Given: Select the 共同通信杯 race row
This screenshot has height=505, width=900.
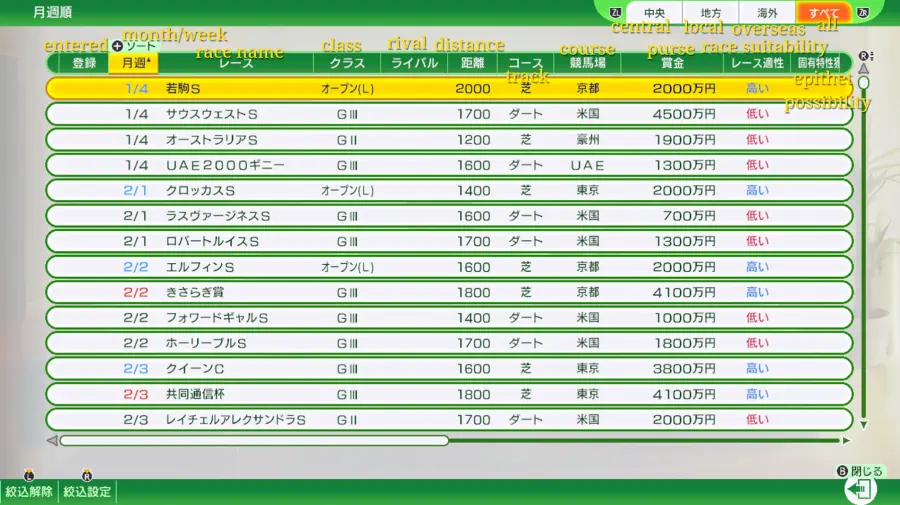Looking at the screenshot, I should tap(448, 394).
